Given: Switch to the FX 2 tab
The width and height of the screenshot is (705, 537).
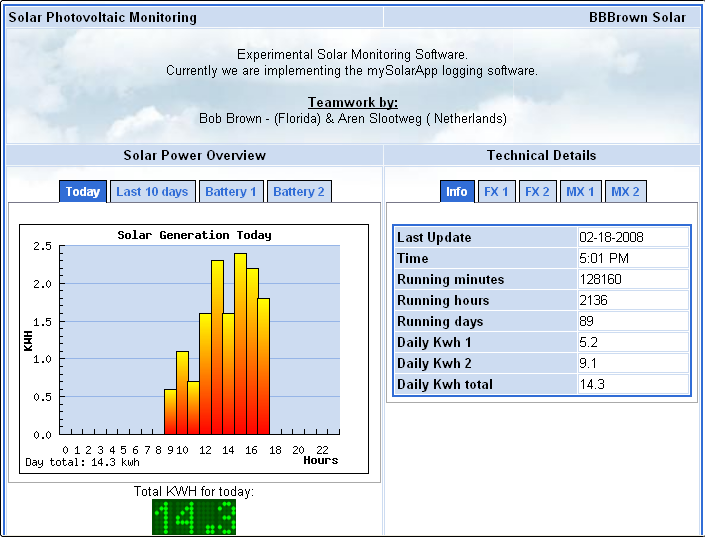Looking at the screenshot, I should 538,192.
